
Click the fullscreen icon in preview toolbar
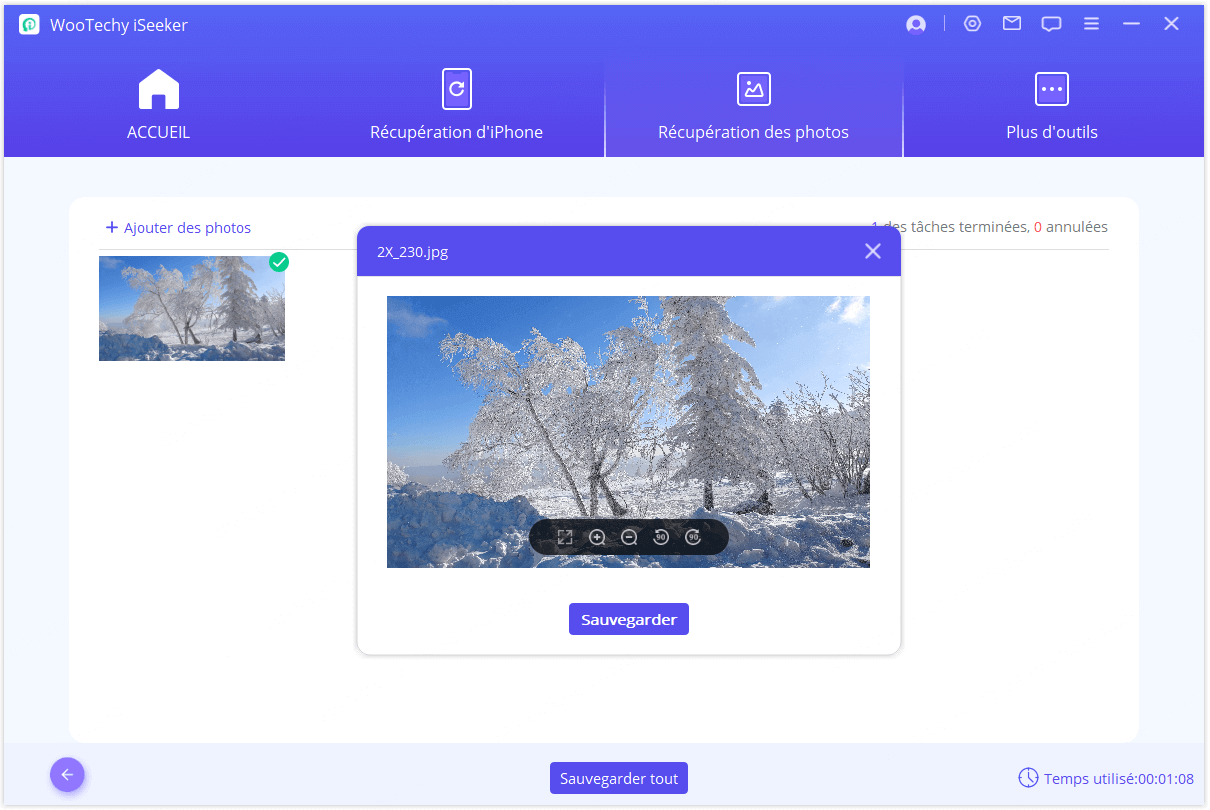pos(565,538)
